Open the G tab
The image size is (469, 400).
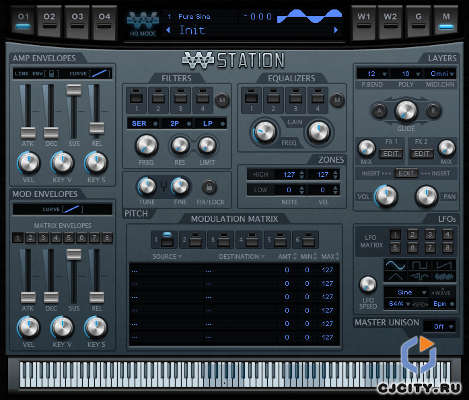(x=419, y=22)
